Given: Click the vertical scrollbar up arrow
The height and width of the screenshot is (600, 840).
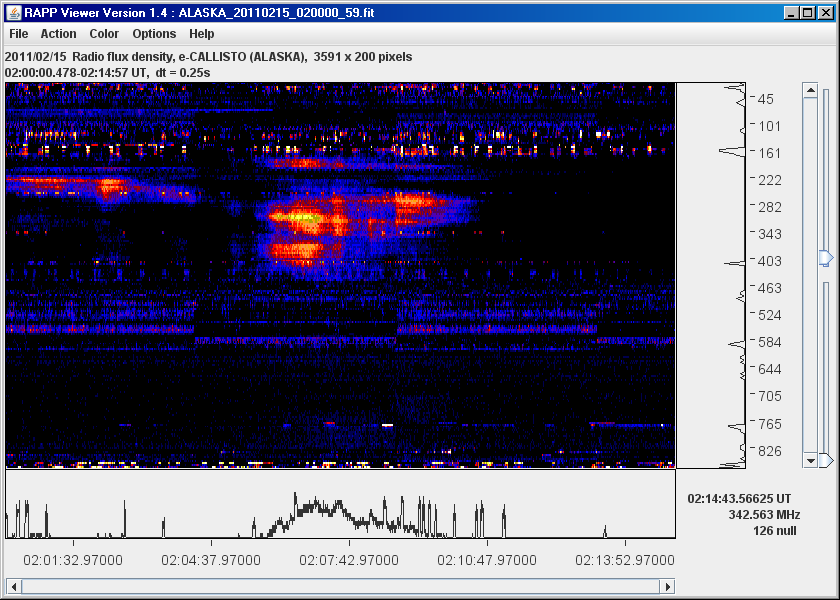Looking at the screenshot, I should point(810,90).
